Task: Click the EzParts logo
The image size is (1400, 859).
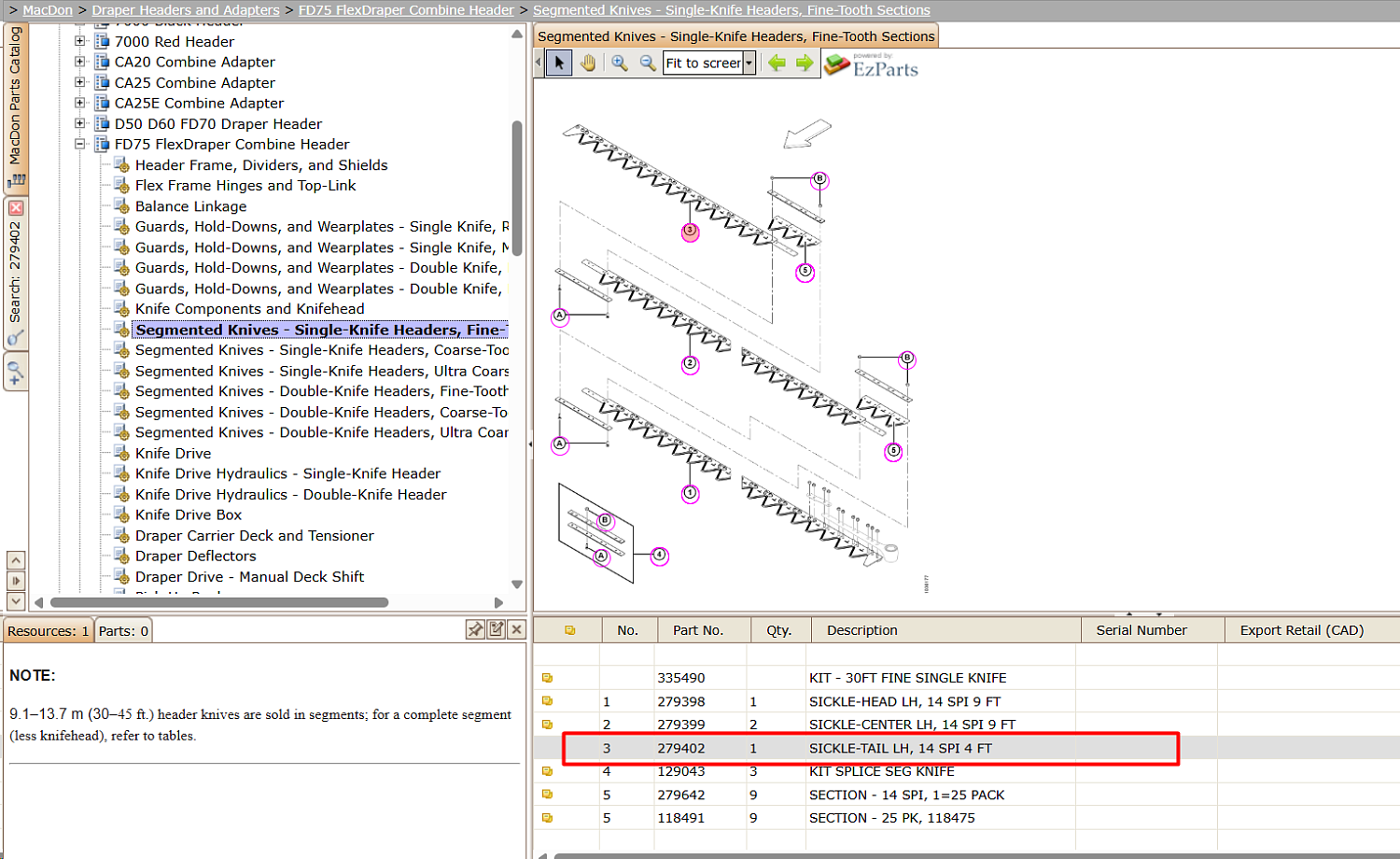Action: pos(872,65)
